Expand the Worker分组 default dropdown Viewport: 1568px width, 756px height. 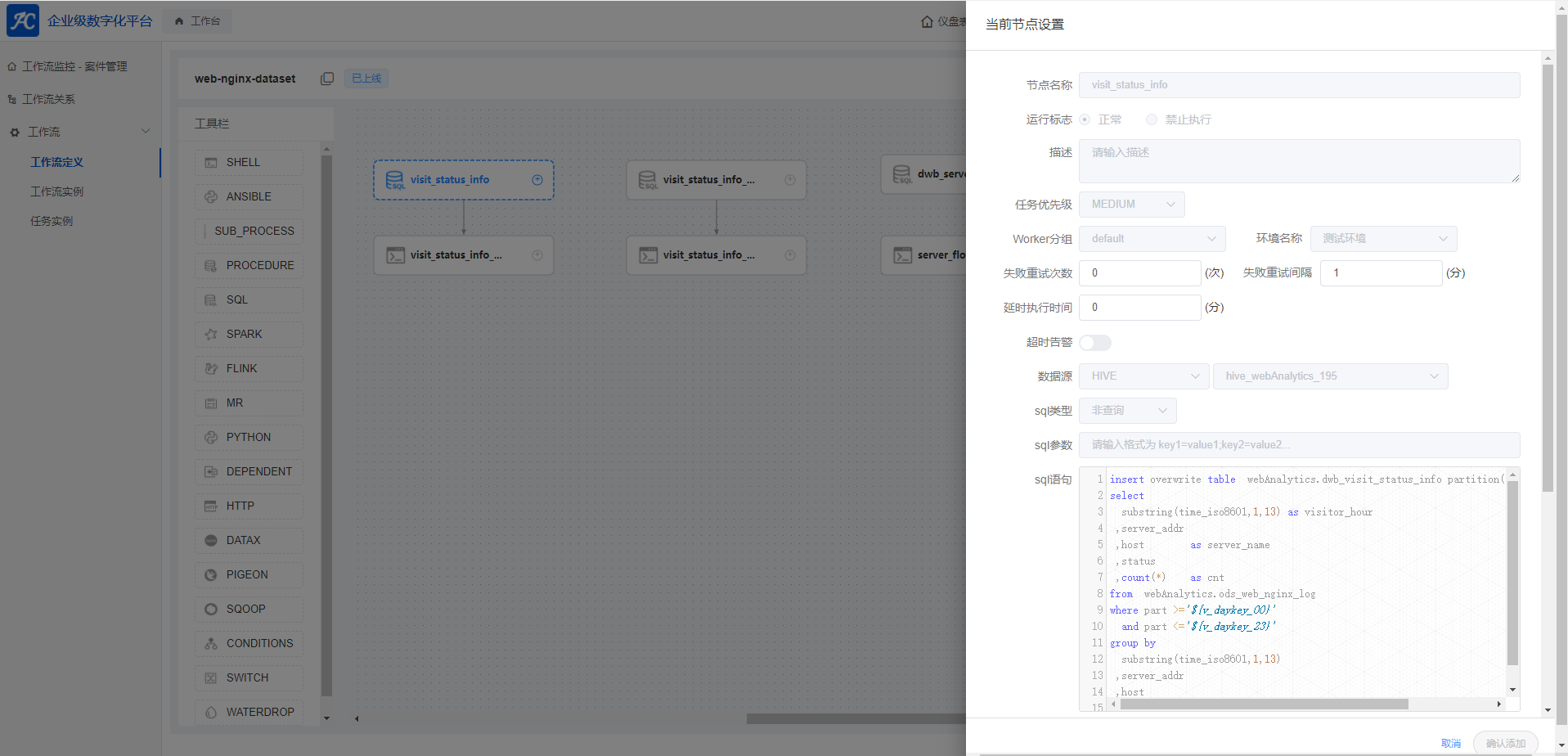click(1152, 239)
